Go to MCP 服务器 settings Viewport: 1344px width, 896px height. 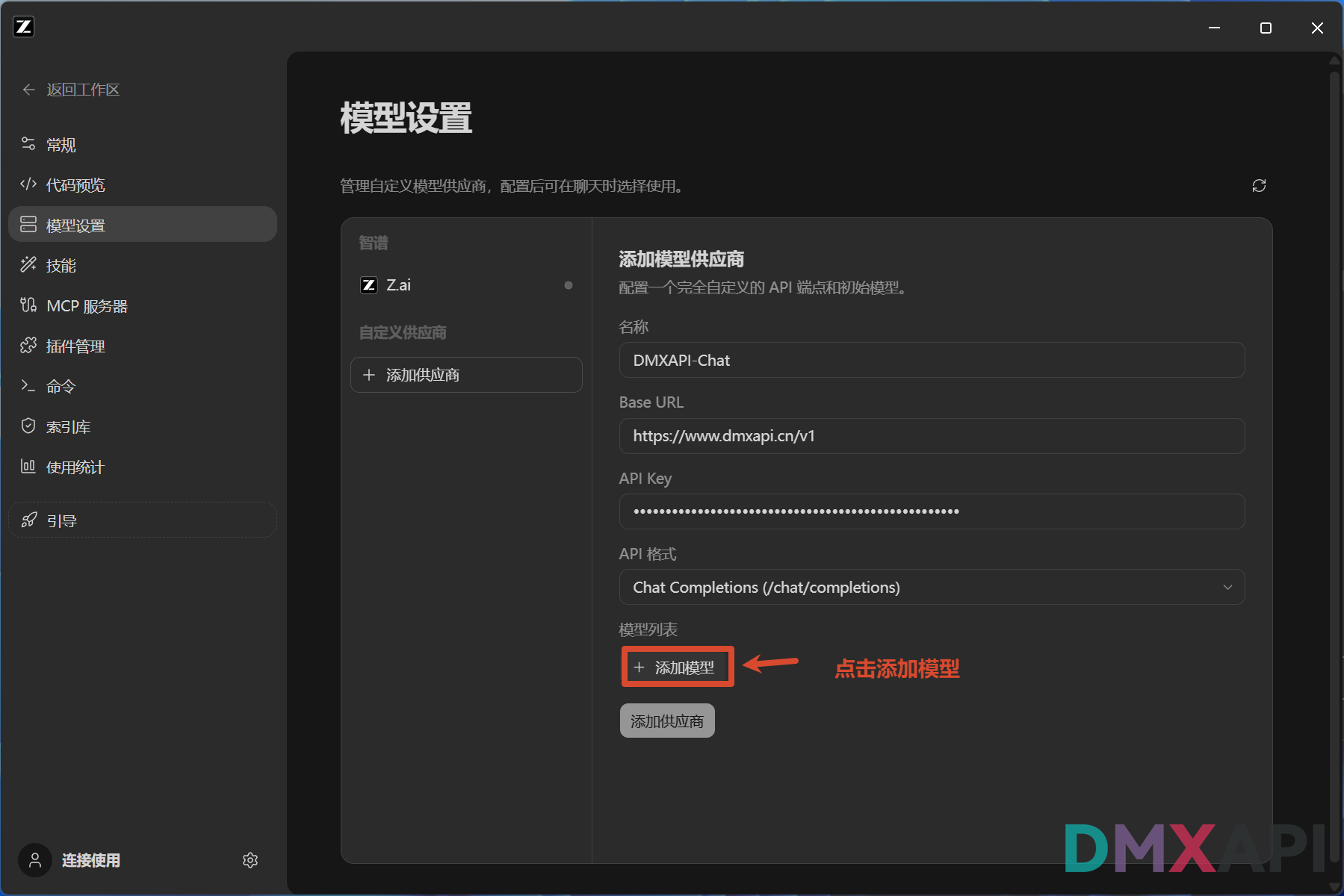pos(142,305)
